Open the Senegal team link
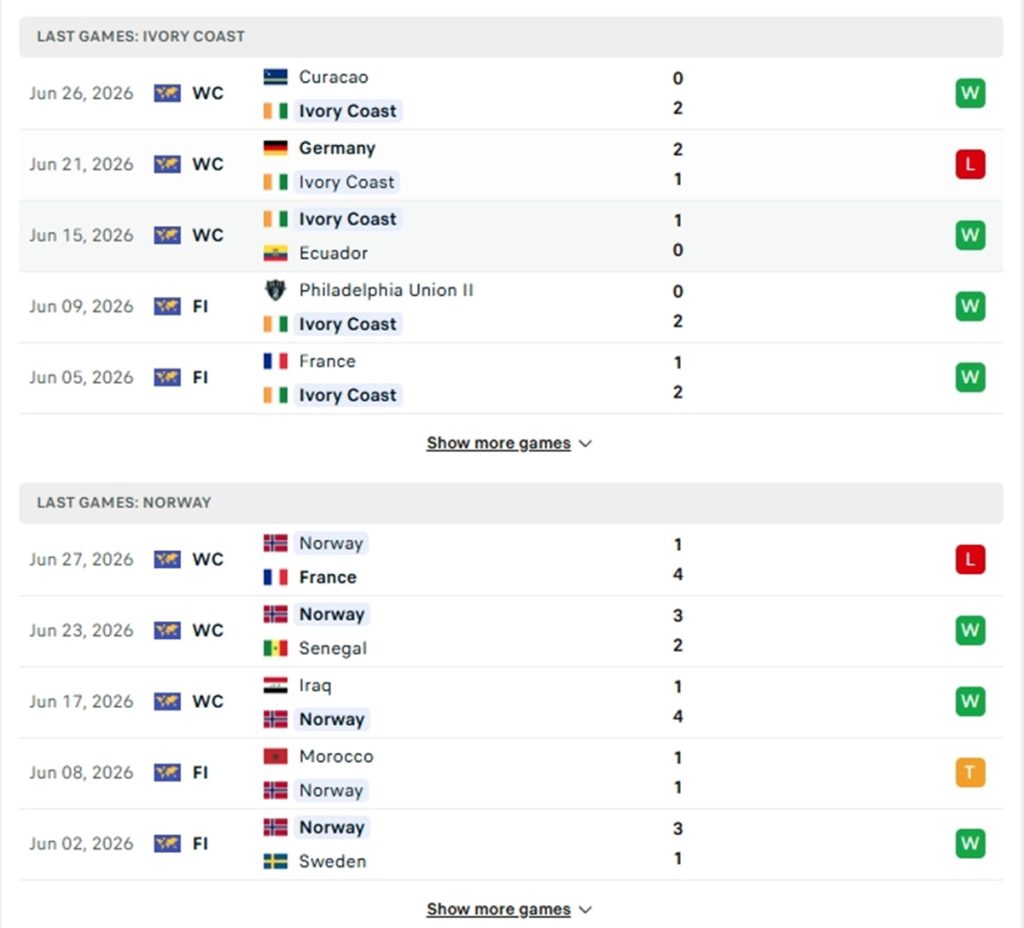Screen dimensions: 1024x928 click(x=332, y=648)
